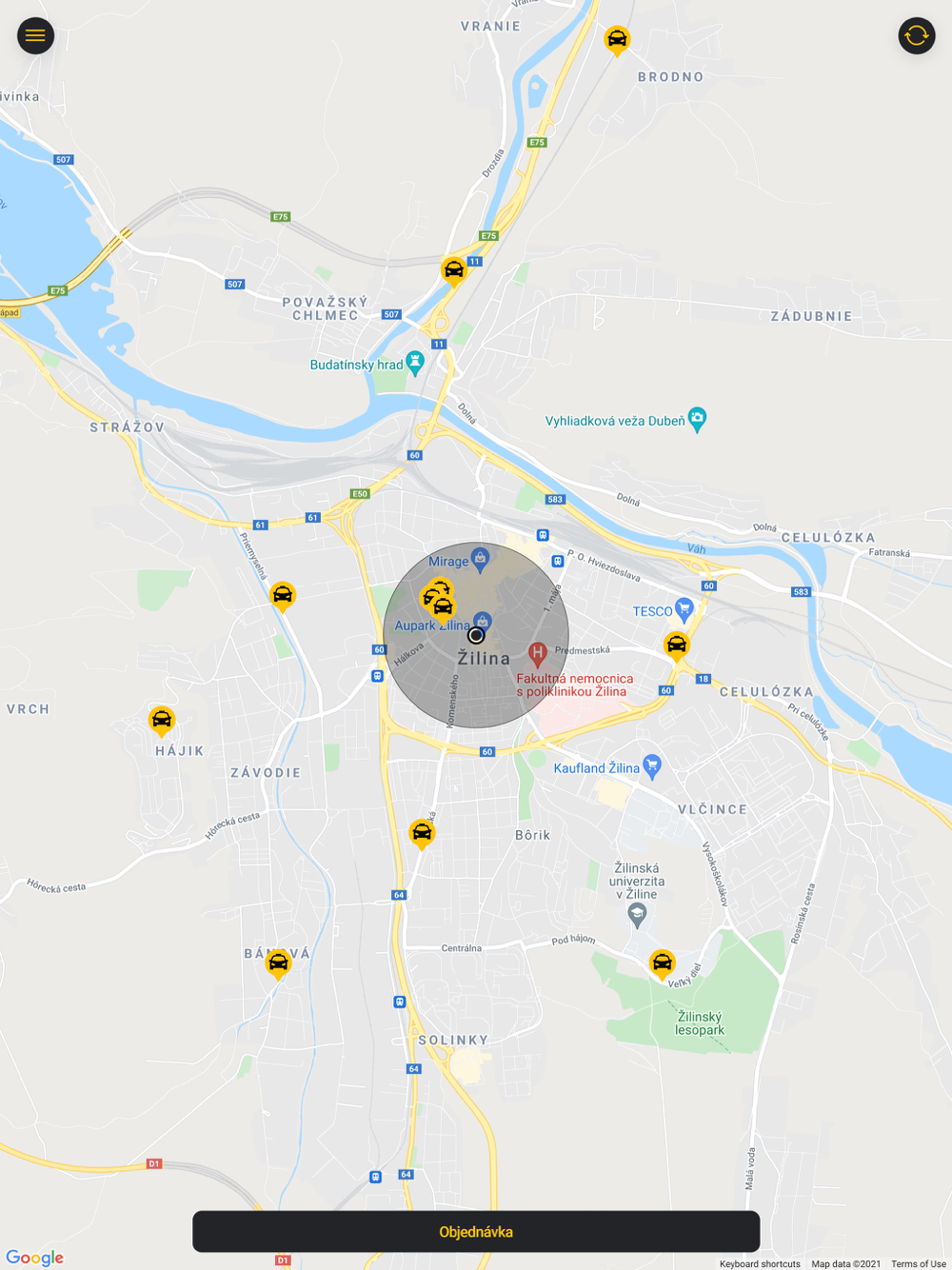Viewport: 952px width, 1270px height.
Task: Select the taxi marker near TESCO
Action: tap(677, 646)
